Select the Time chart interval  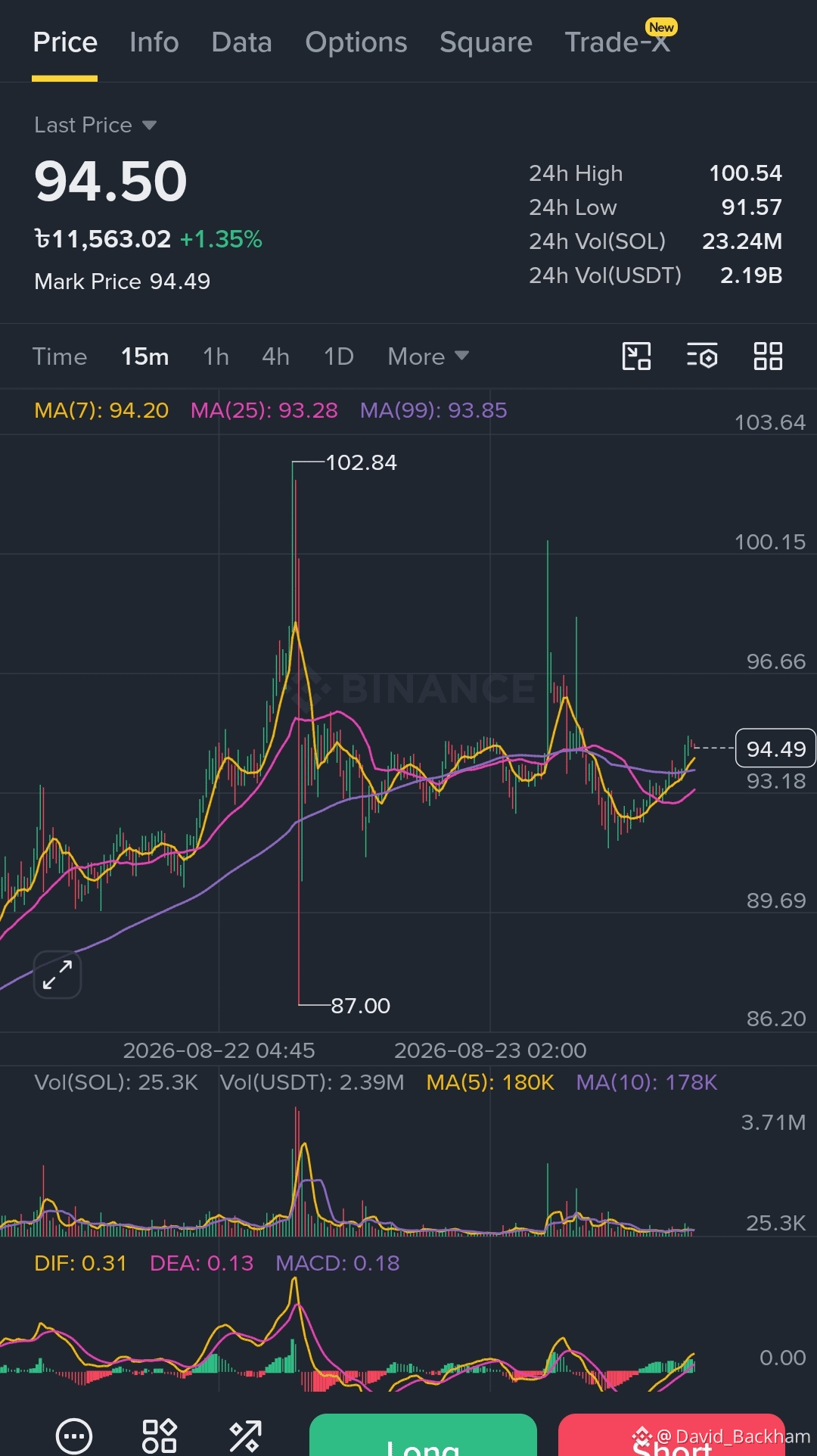[x=60, y=356]
